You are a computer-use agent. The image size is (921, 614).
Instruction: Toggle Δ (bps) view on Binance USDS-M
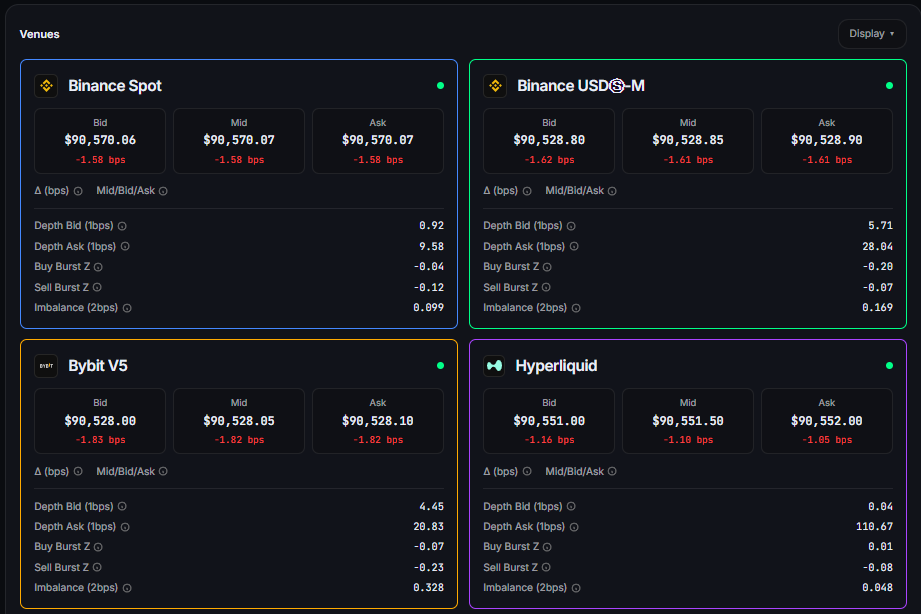(x=500, y=190)
